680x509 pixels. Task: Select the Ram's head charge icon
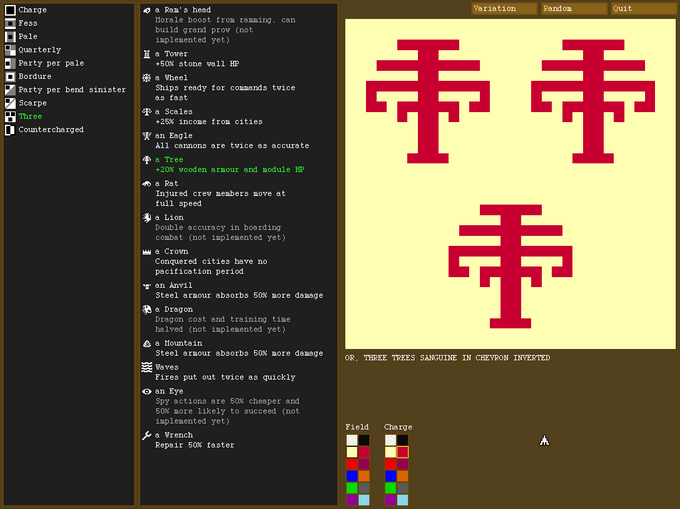coord(147,10)
